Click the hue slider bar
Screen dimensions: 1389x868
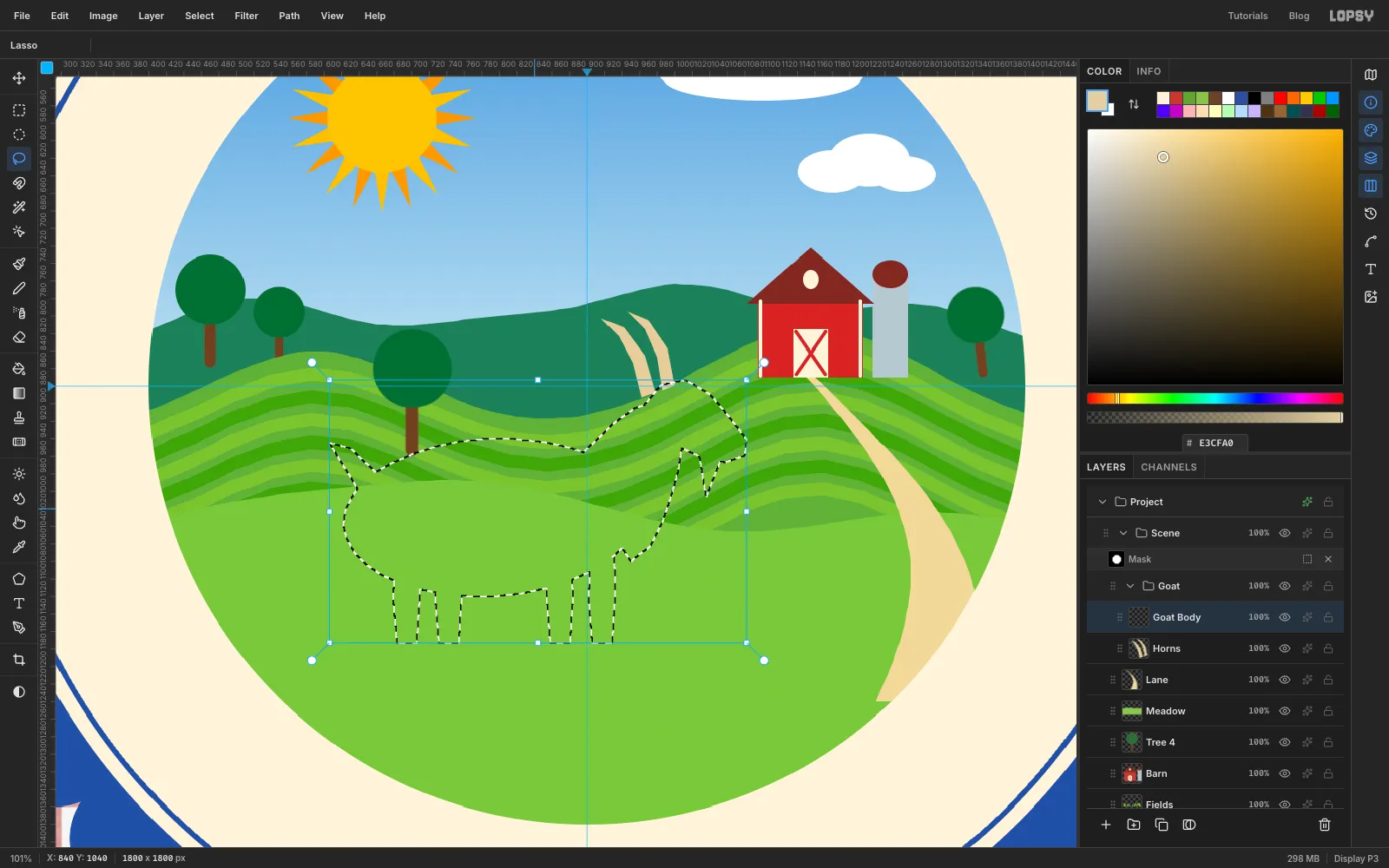(1215, 398)
